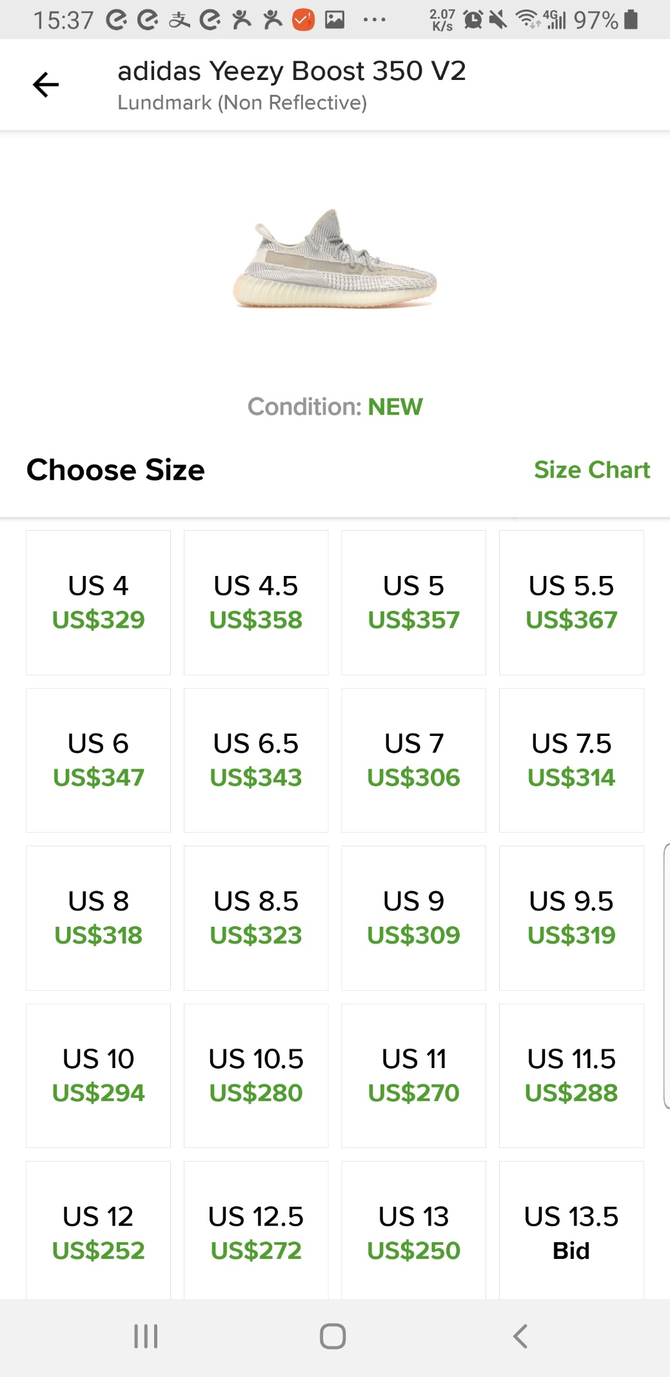The width and height of the screenshot is (670, 1377).
Task: Tap the Yeezy shoe product image
Action: [335, 259]
